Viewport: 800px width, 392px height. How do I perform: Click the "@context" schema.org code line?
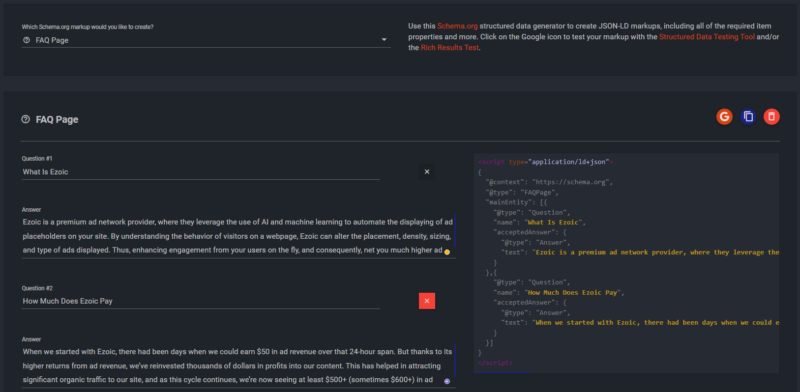point(549,182)
